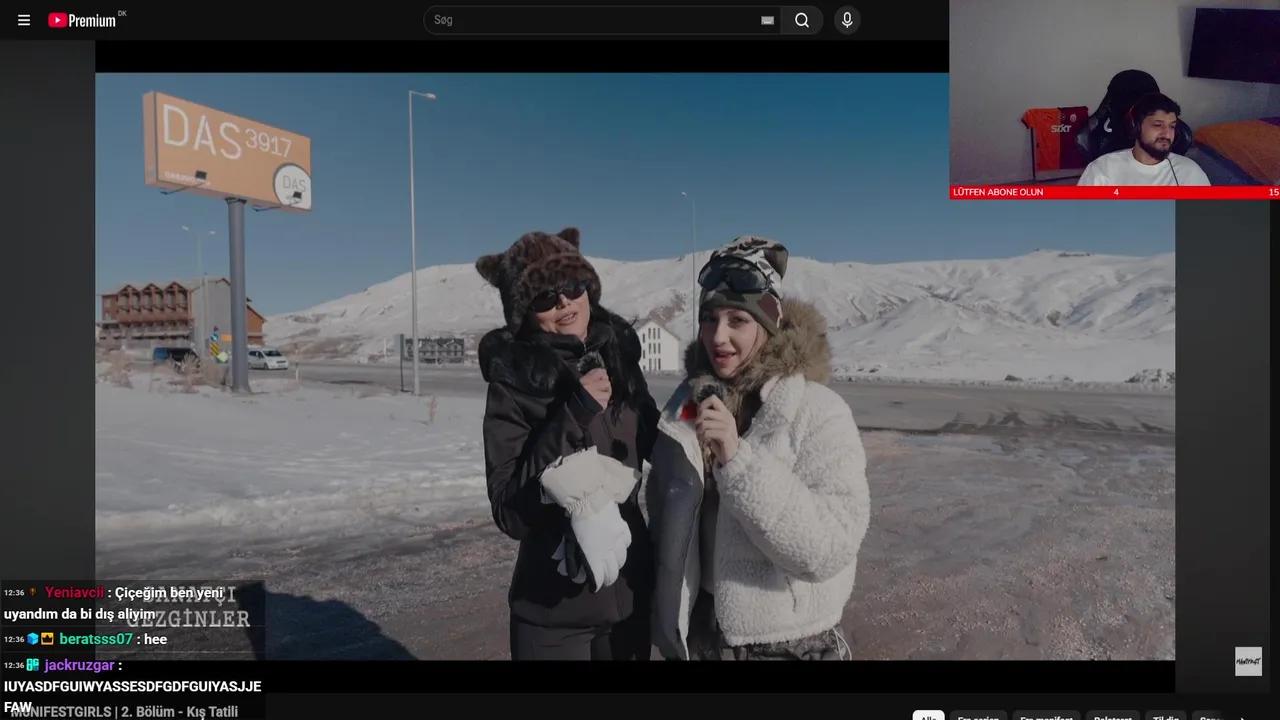Select the Relateret filter chip
This screenshot has height=720, width=1280.
click(x=1112, y=717)
